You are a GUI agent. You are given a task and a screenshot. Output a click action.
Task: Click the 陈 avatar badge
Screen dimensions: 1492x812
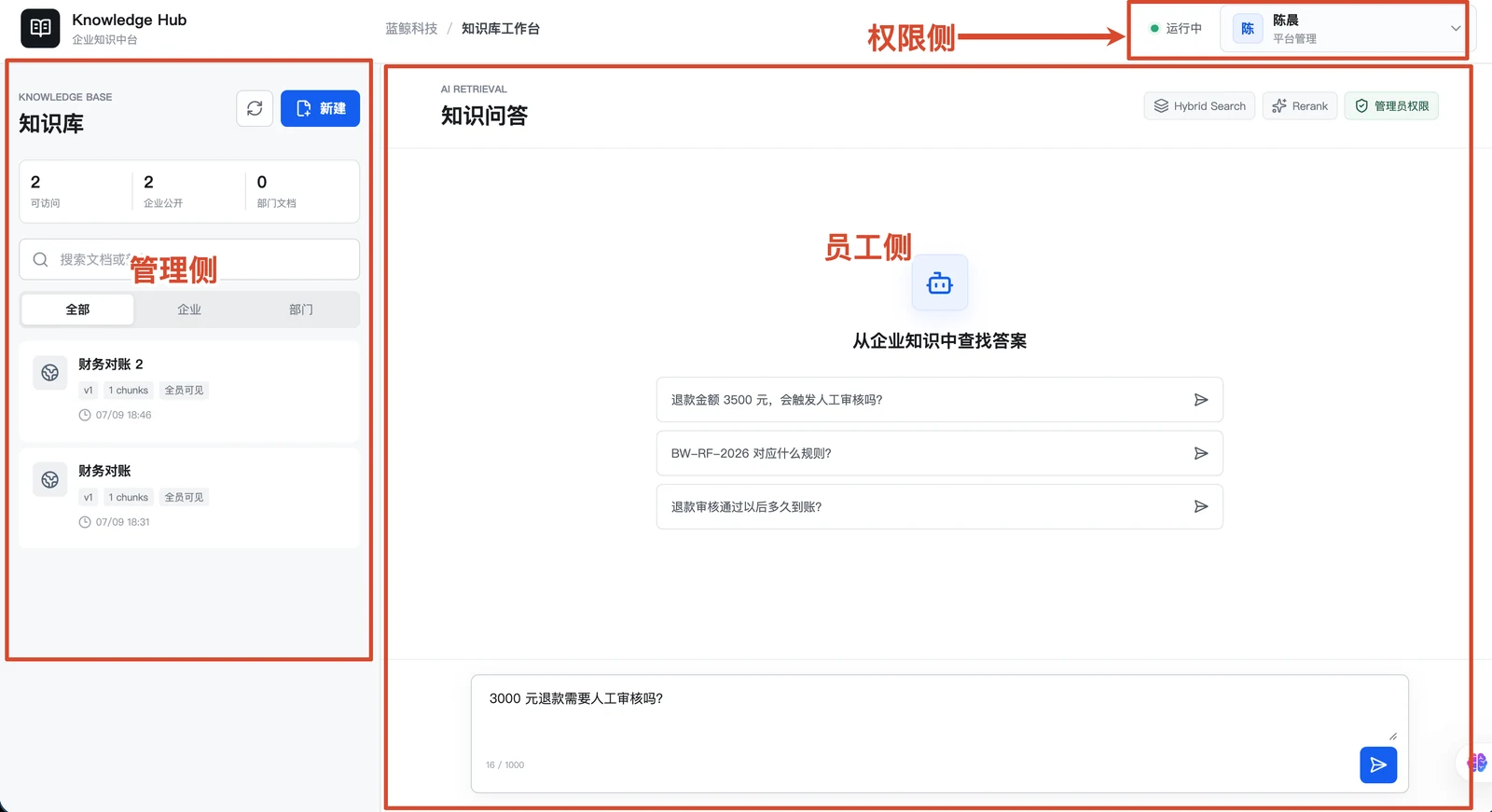[1248, 29]
